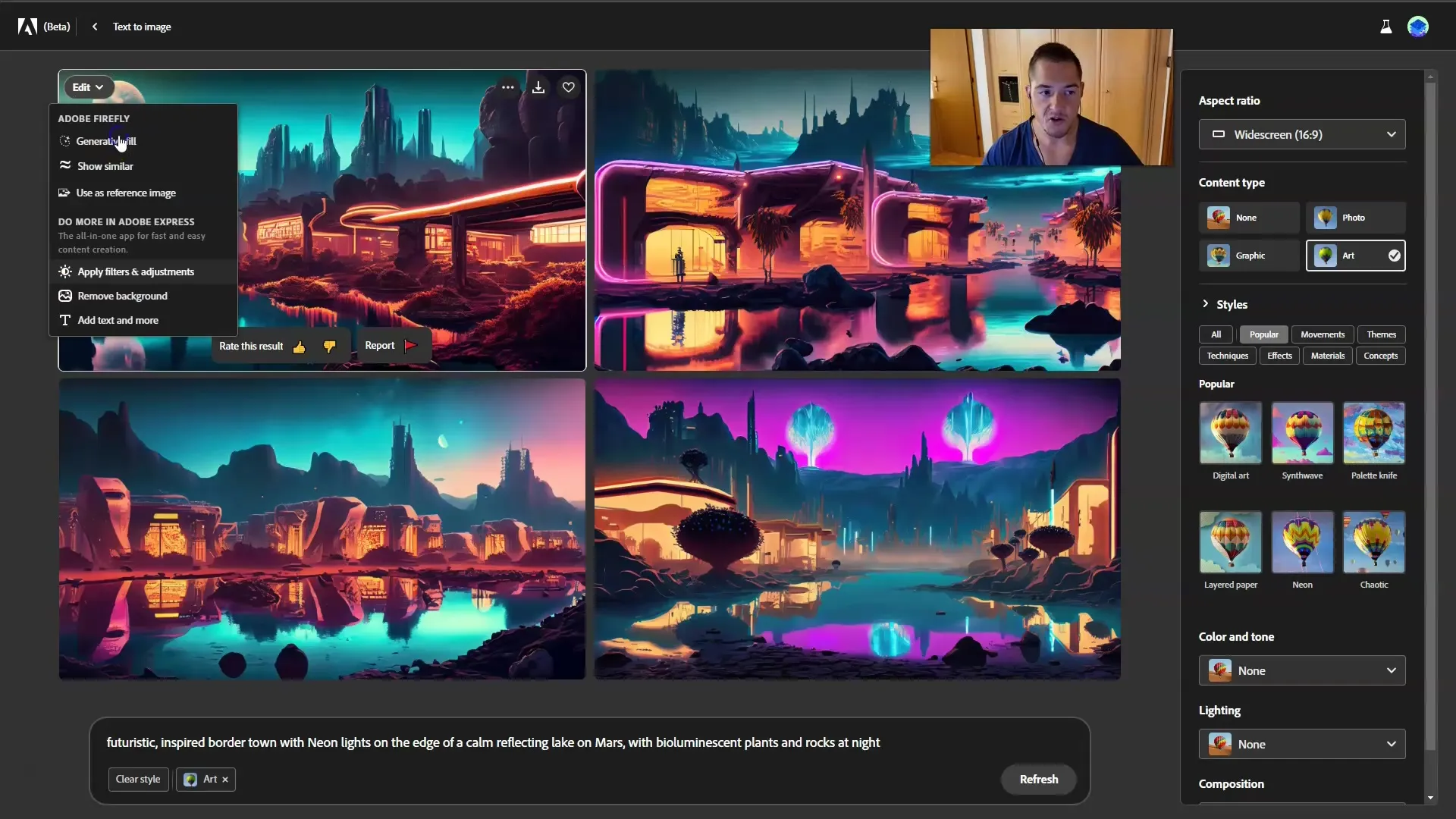
Task: Click Show similar images option
Action: pyautogui.click(x=105, y=165)
